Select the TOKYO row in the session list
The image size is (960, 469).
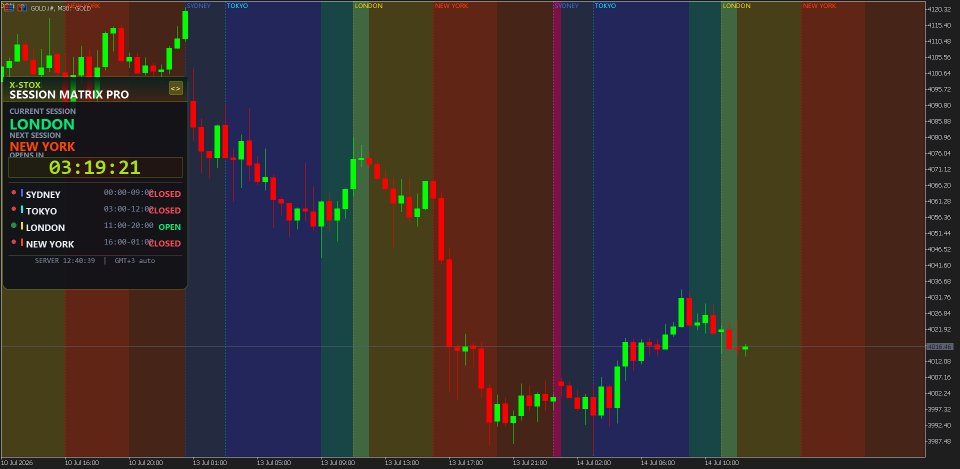click(96, 210)
